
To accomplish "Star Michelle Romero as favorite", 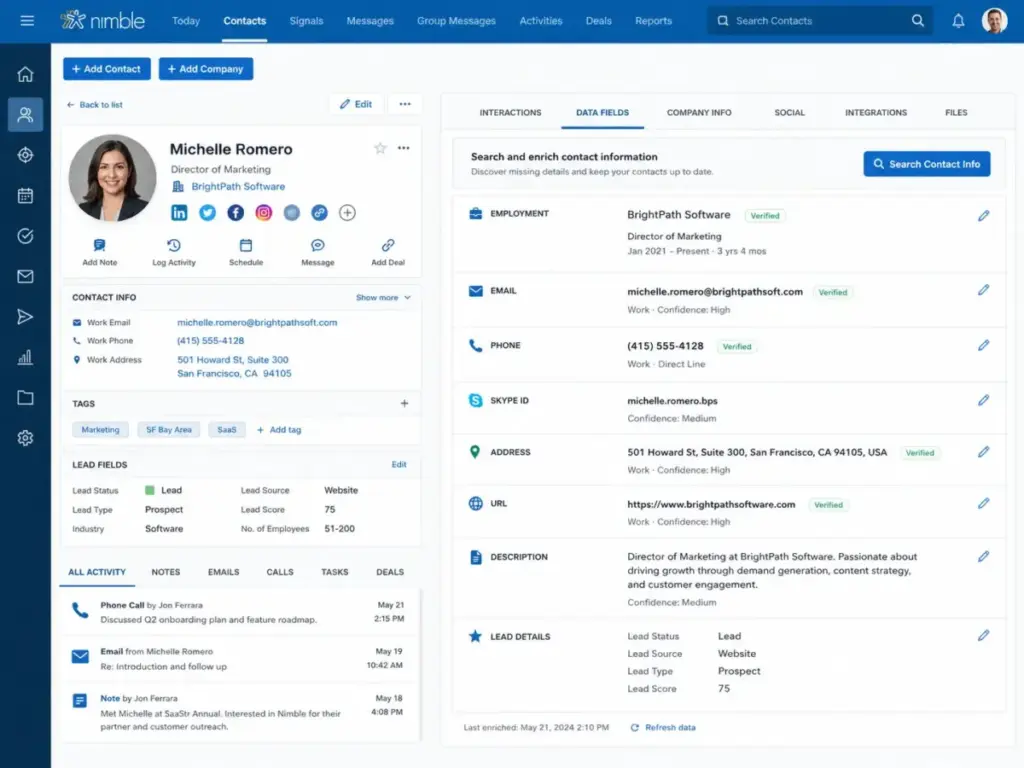I will (x=380, y=148).
